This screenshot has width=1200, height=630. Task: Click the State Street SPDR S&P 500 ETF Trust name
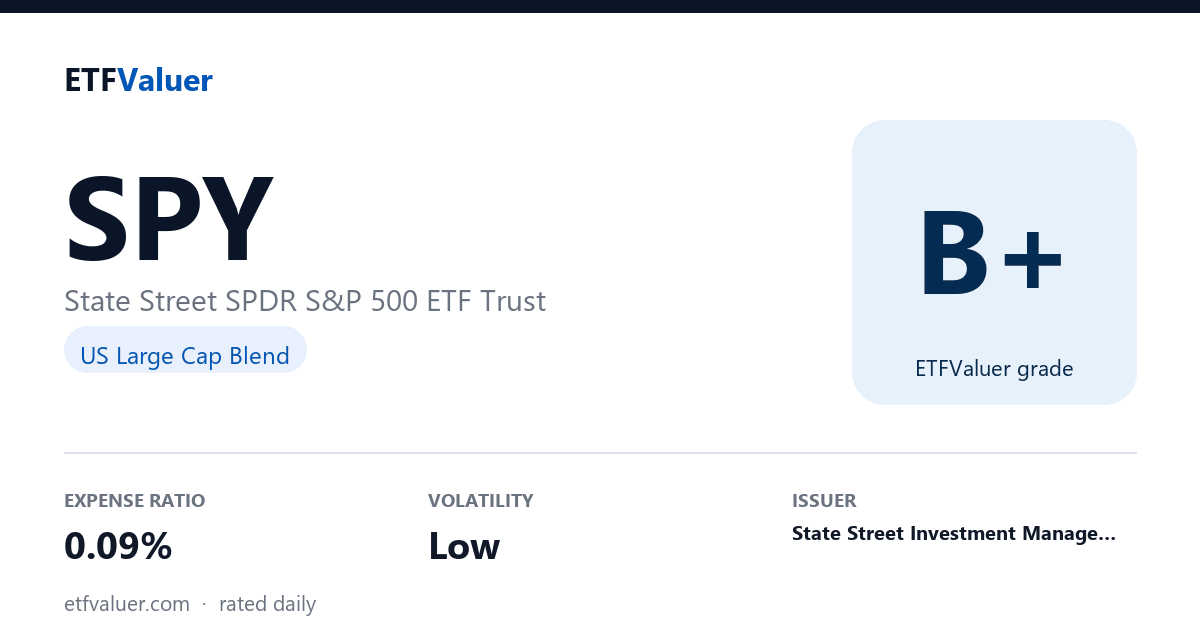pyautogui.click(x=305, y=301)
